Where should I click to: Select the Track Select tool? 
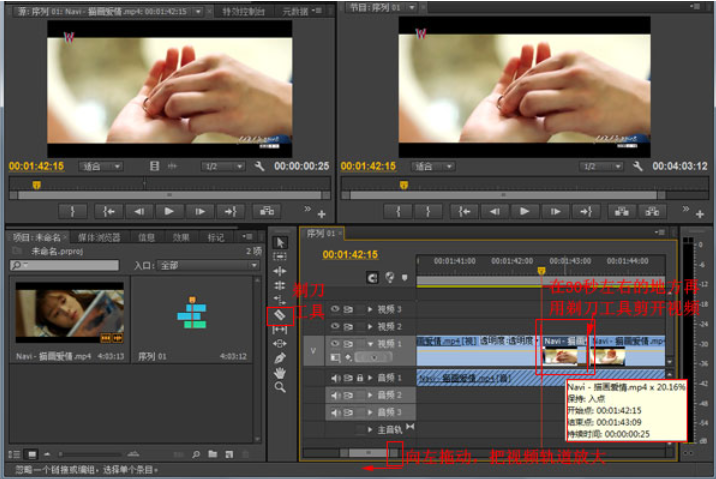point(280,256)
